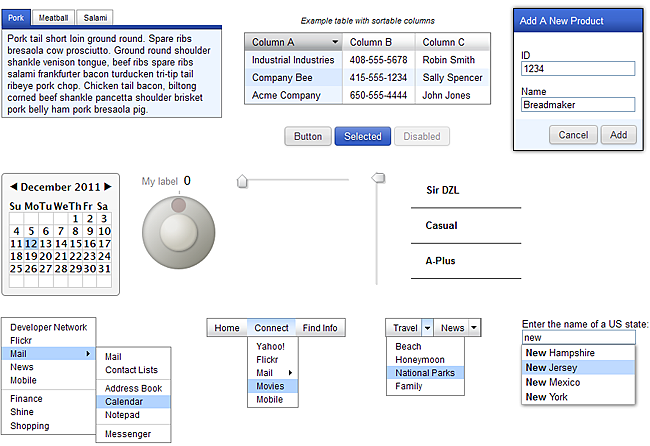The height and width of the screenshot is (446, 650).
Task: Toggle the Selected button
Action: [x=363, y=136]
